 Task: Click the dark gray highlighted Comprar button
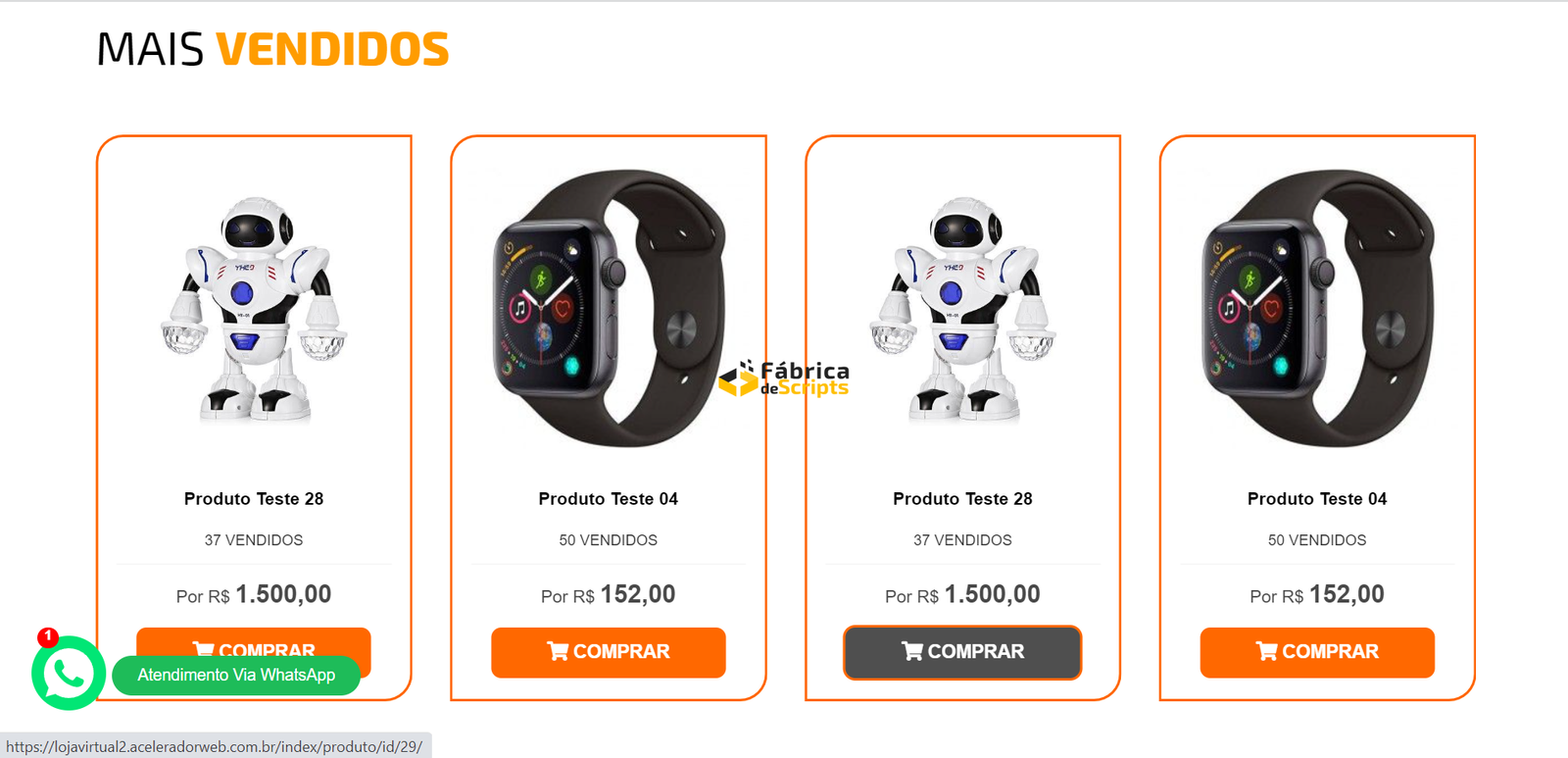(962, 652)
